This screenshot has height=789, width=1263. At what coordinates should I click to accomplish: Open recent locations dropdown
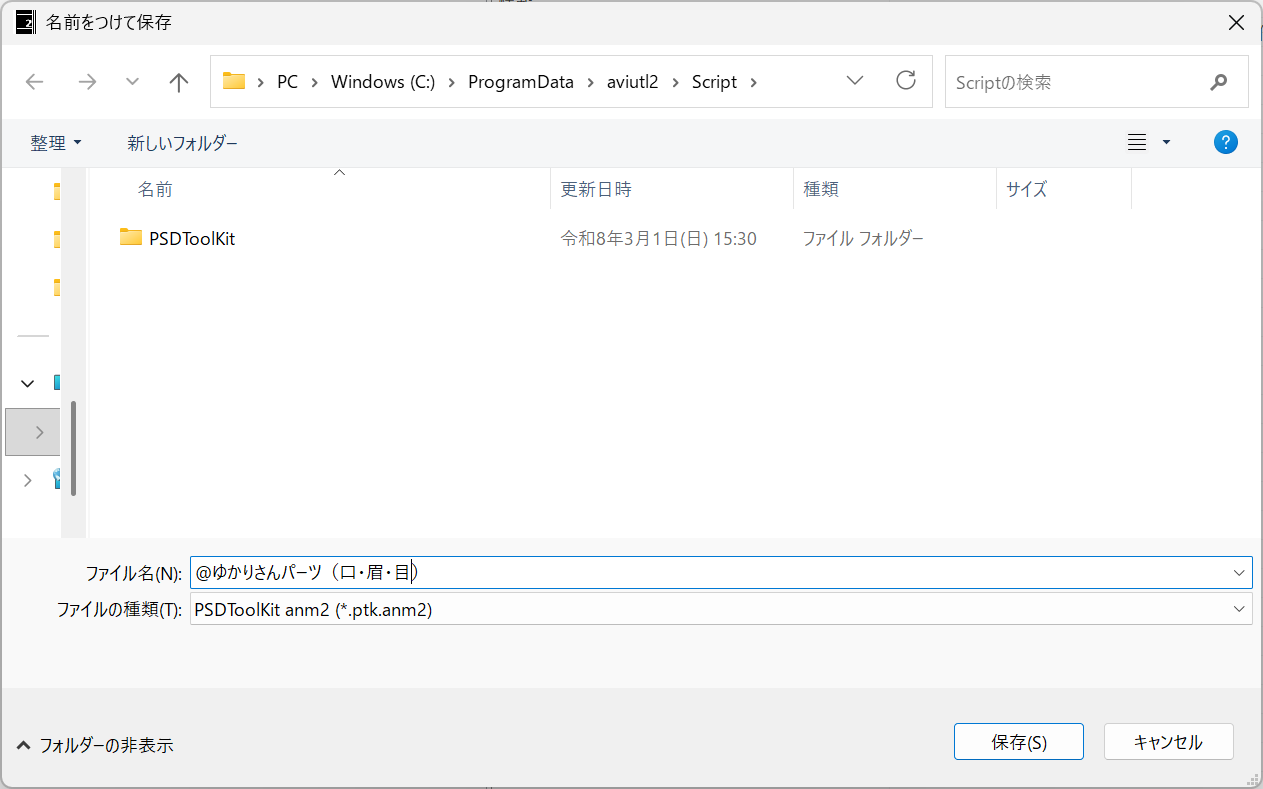[x=132, y=82]
